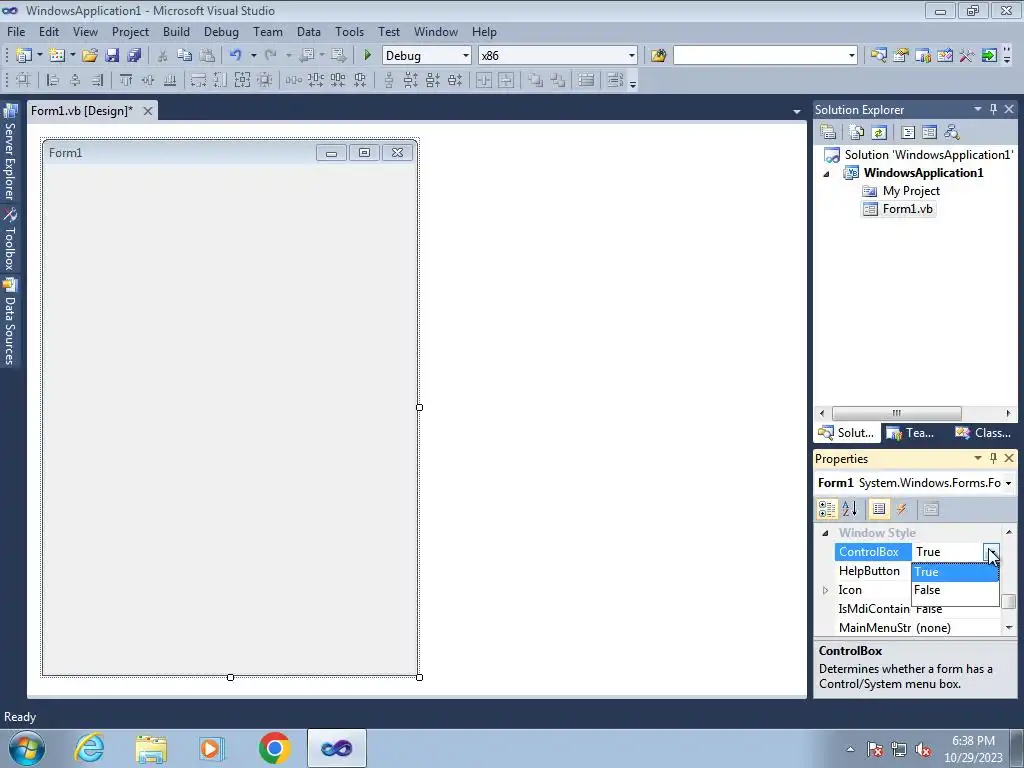Switch to the Team Explorer tab
Screen dimensions: 1024x768
coord(911,432)
